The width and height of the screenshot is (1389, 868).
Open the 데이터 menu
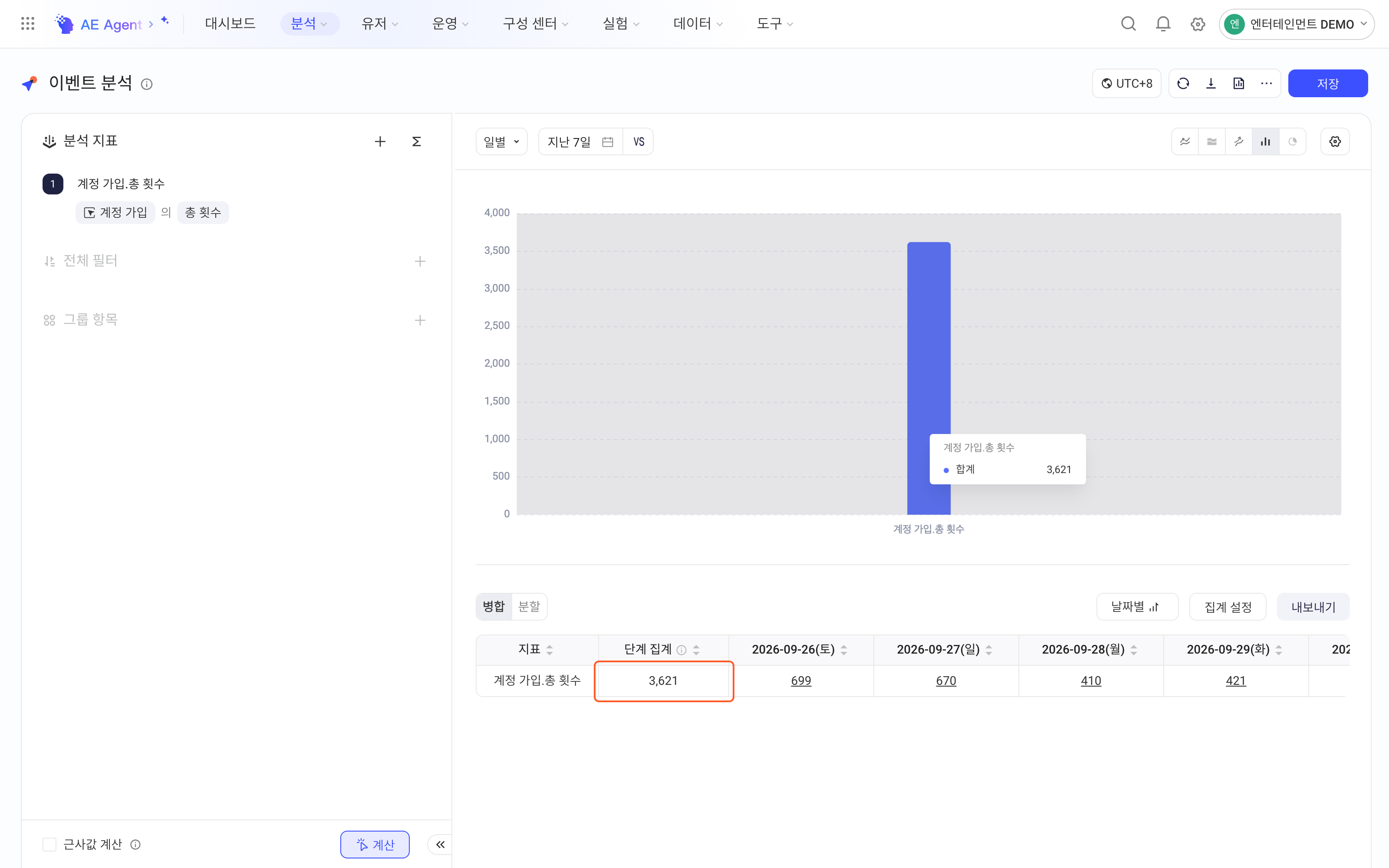click(x=698, y=23)
